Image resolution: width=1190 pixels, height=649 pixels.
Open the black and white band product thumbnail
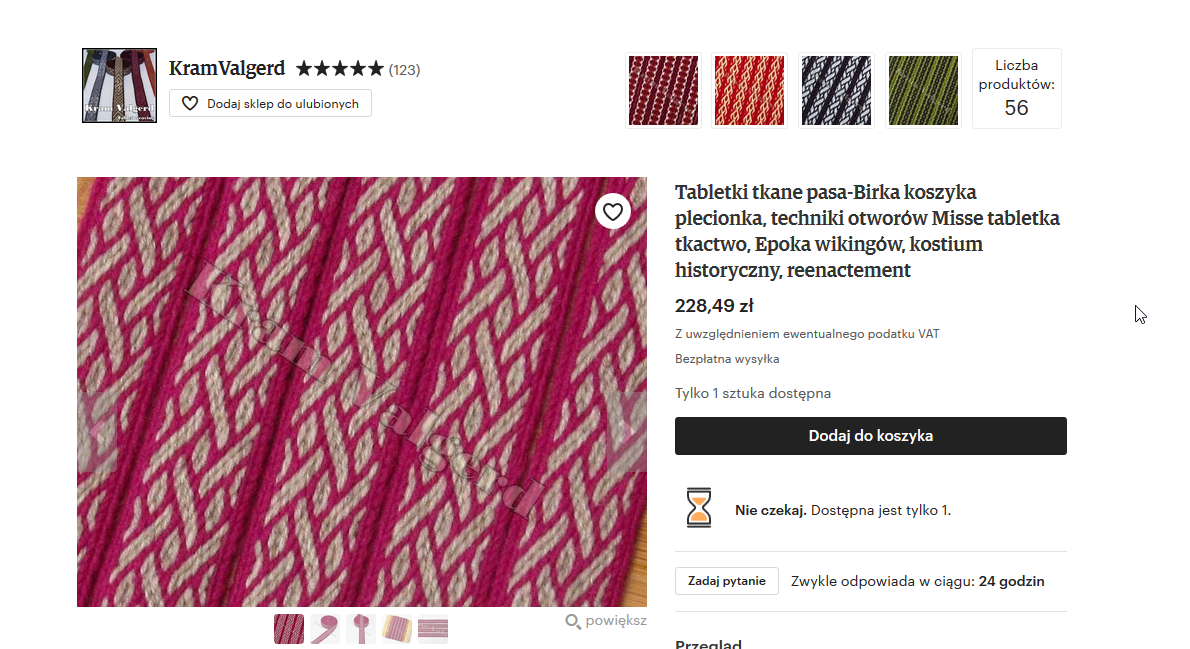[x=836, y=90]
